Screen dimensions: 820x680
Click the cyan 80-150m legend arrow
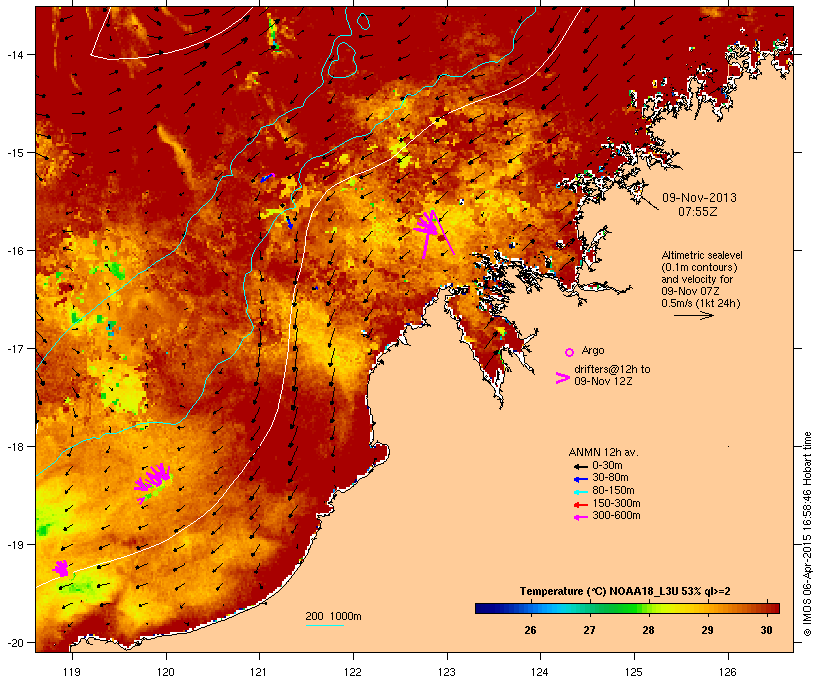point(580,492)
